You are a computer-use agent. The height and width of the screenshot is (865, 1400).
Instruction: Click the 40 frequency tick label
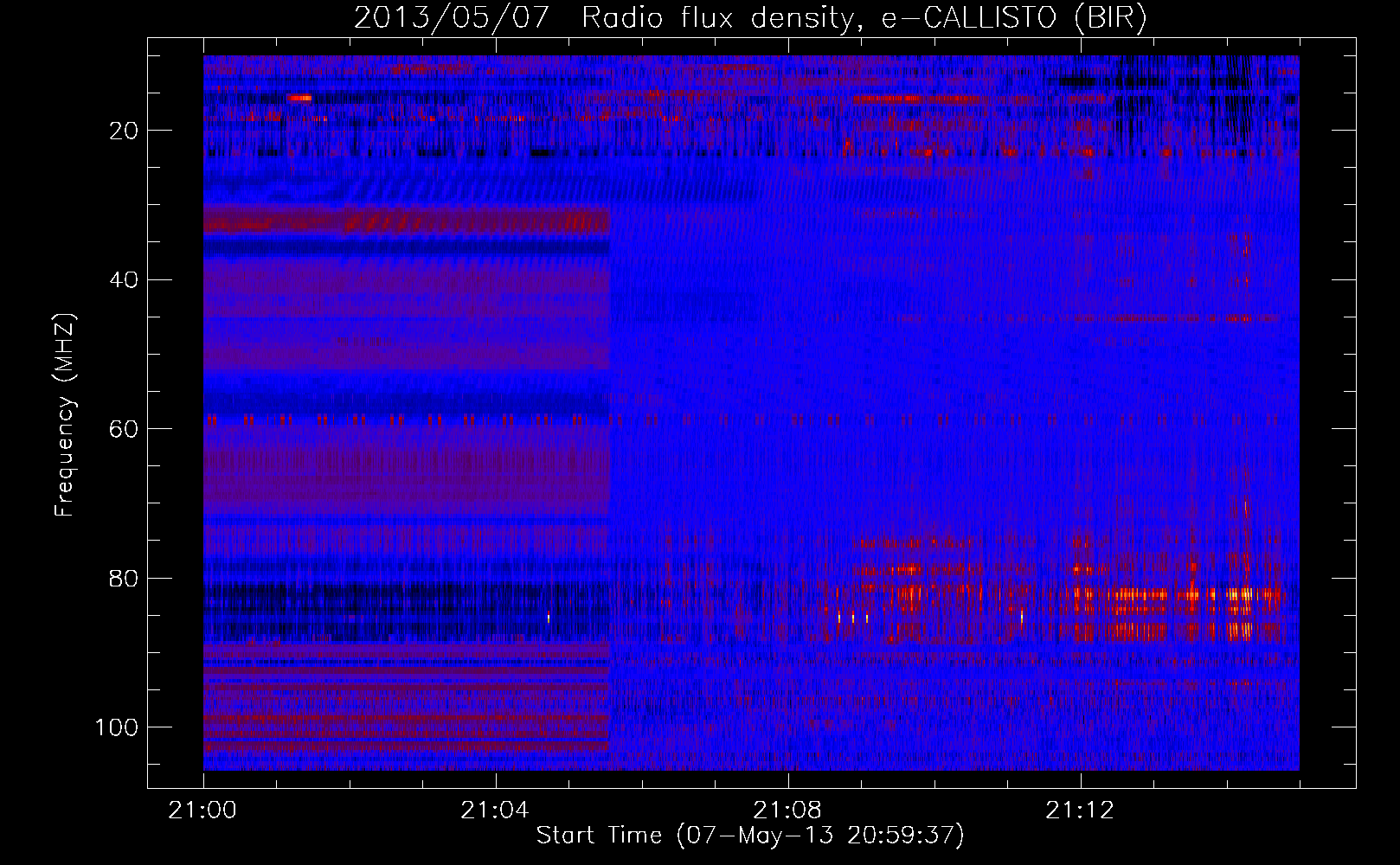point(124,280)
